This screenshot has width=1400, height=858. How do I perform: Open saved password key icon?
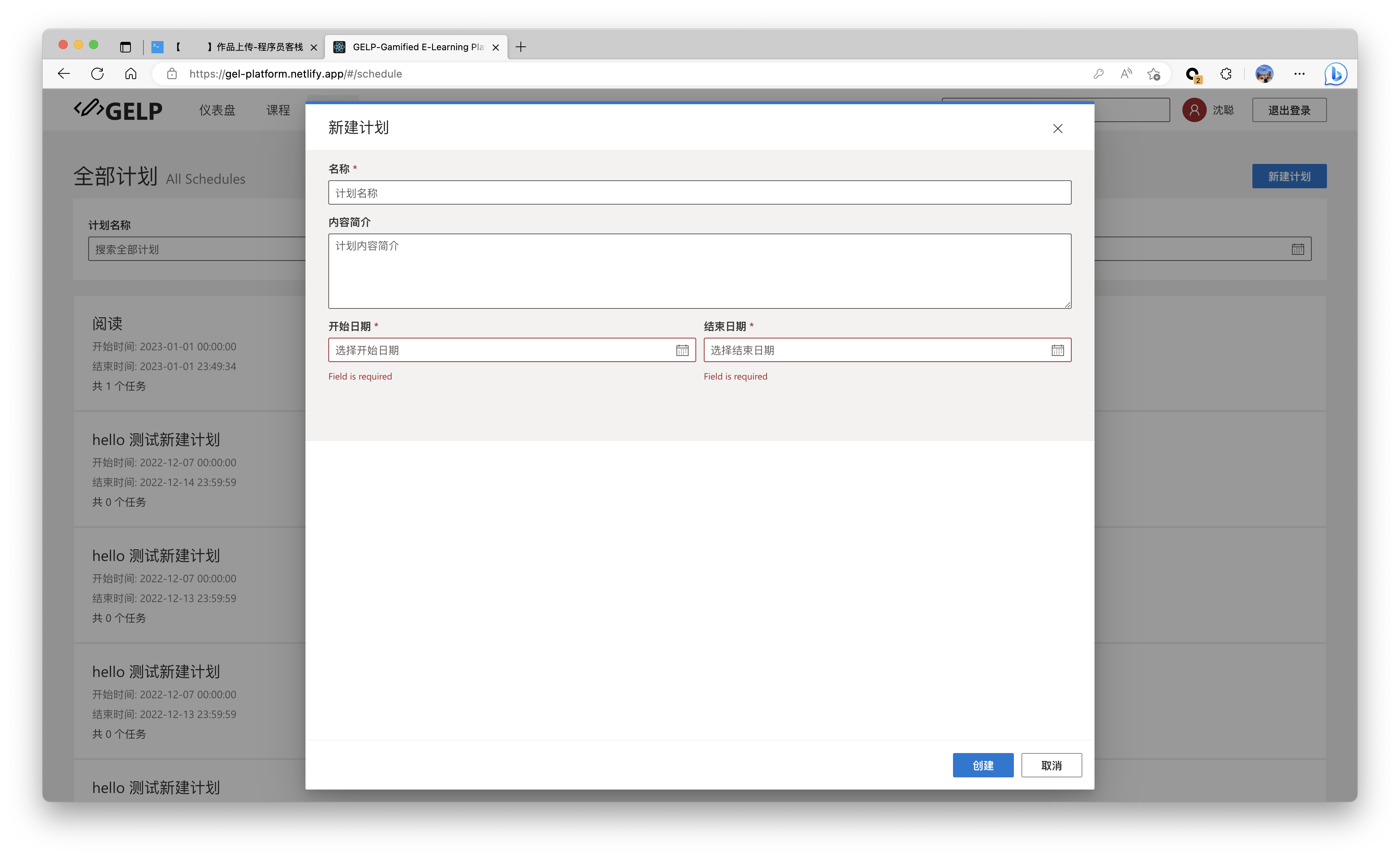(1098, 74)
